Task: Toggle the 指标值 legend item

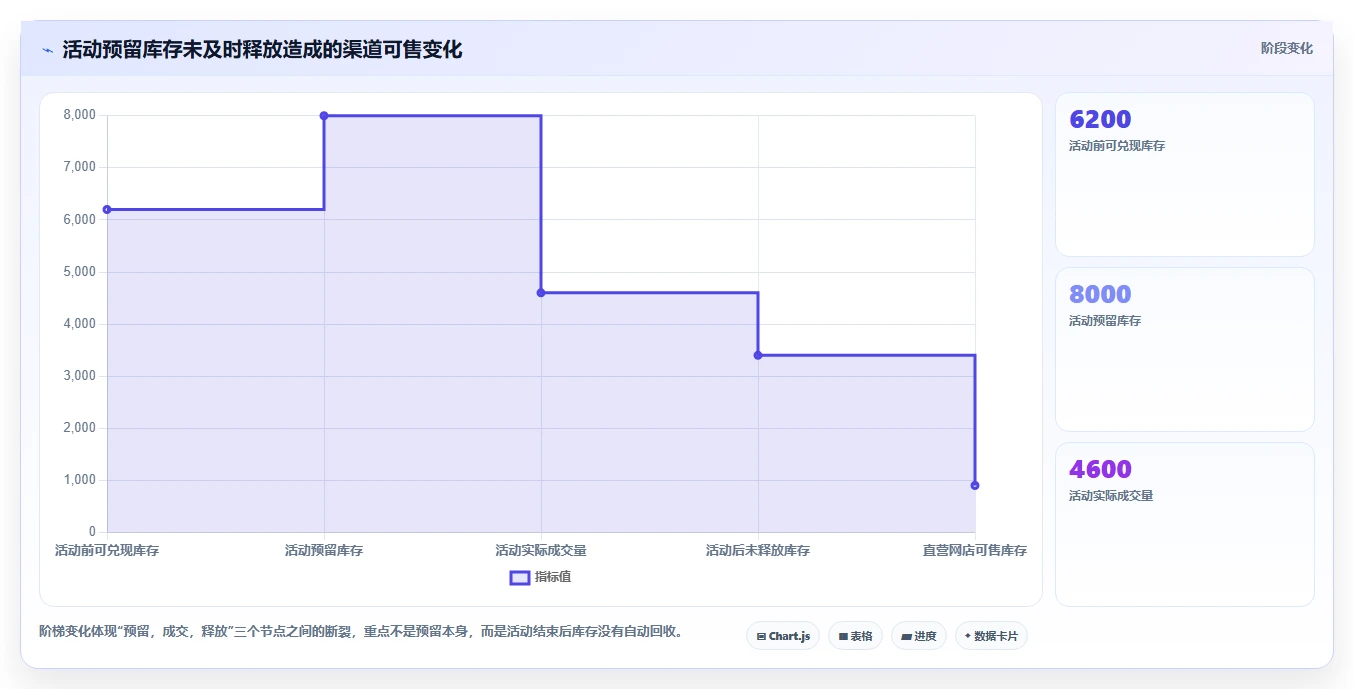Action: point(541,577)
